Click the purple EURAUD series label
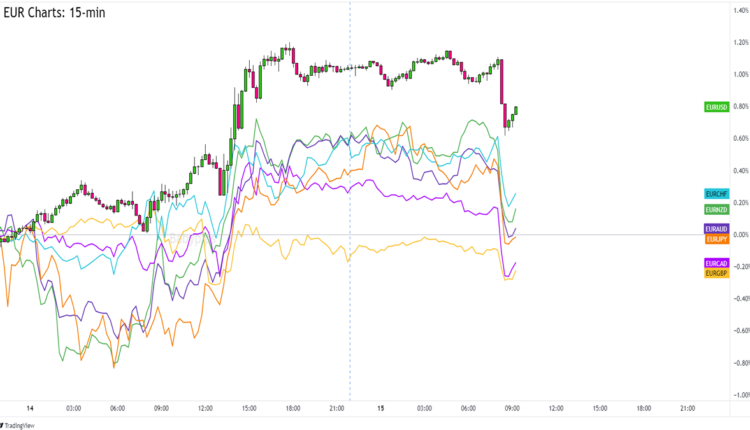750x430 pixels. [716, 229]
